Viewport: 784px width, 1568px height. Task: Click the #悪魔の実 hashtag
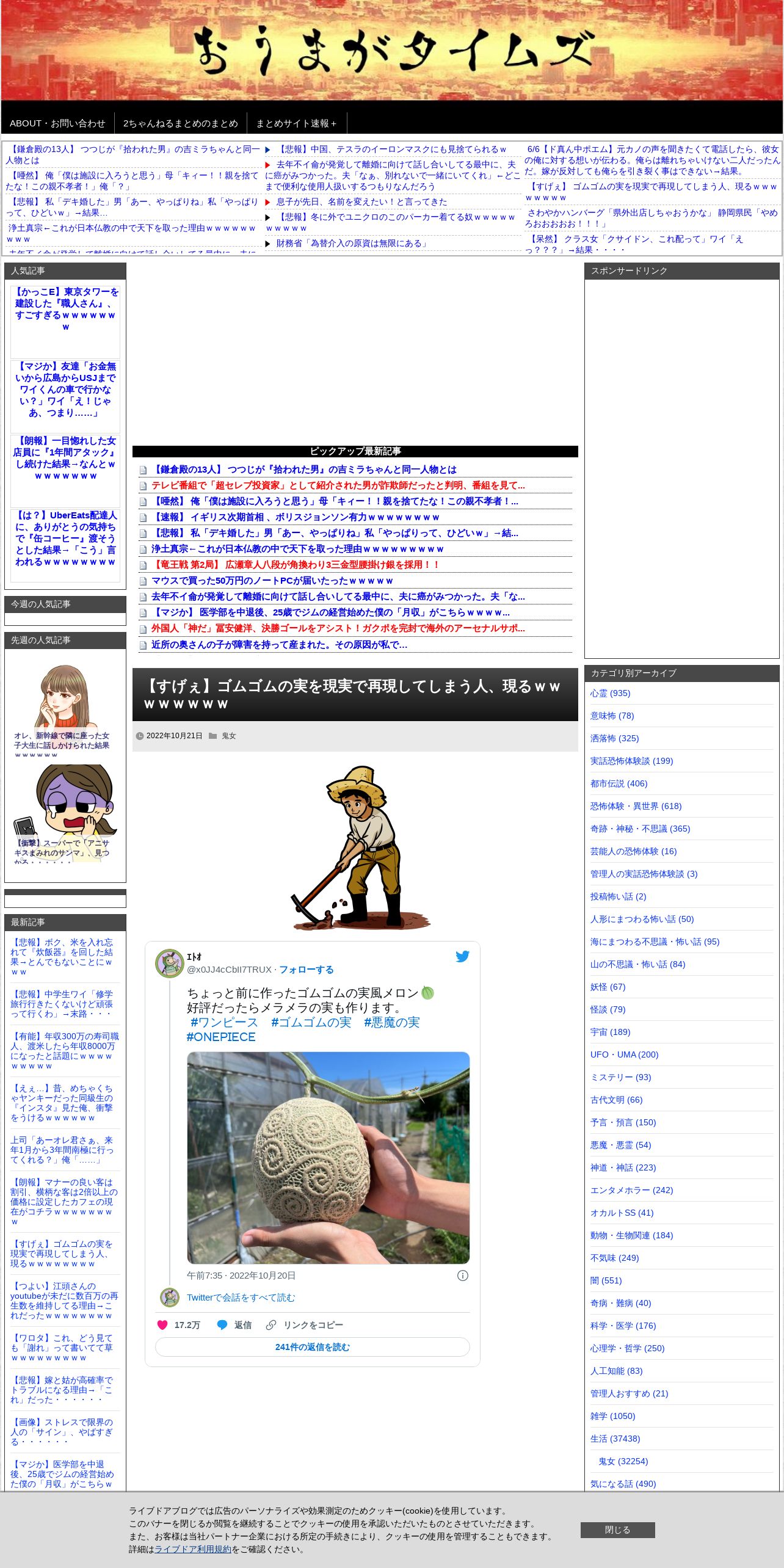(x=392, y=1022)
